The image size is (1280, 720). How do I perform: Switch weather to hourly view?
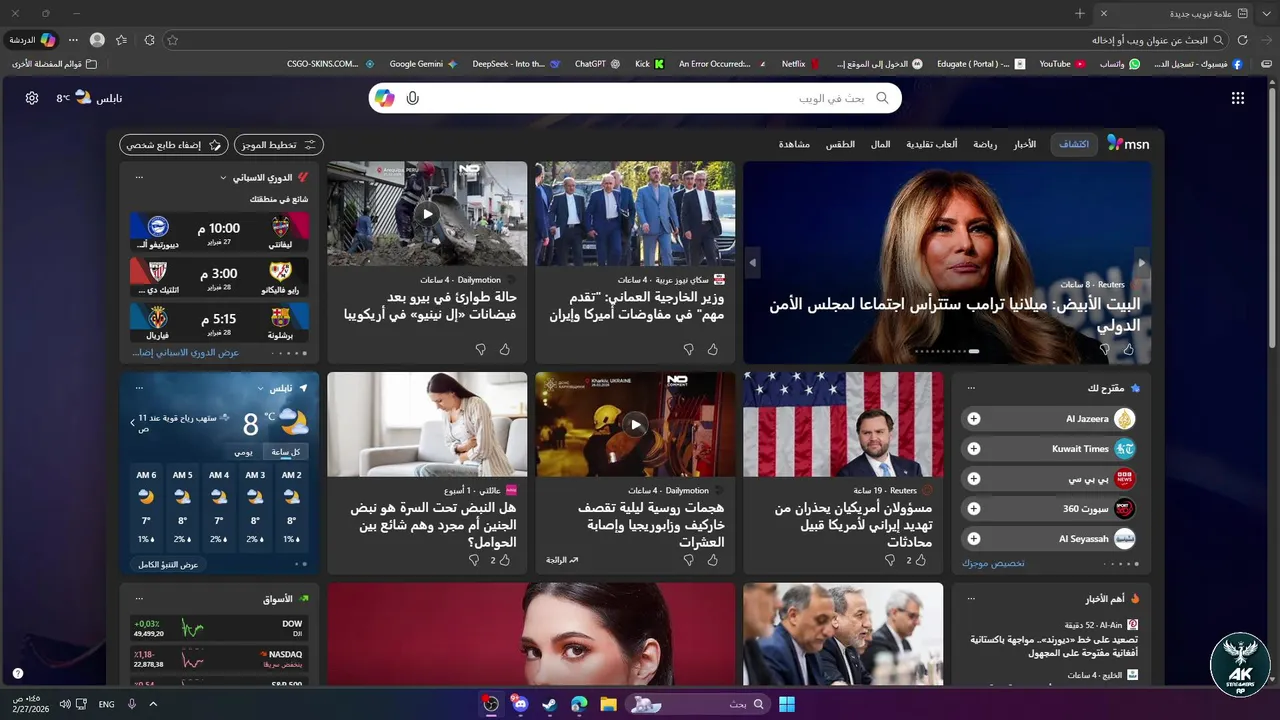click(x=286, y=451)
